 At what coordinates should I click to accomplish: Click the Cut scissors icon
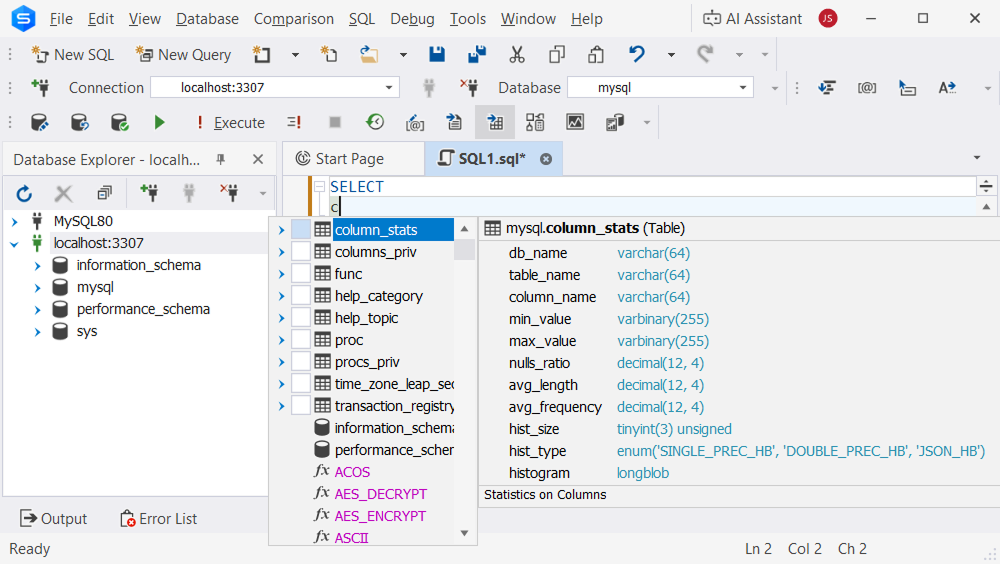(517, 54)
